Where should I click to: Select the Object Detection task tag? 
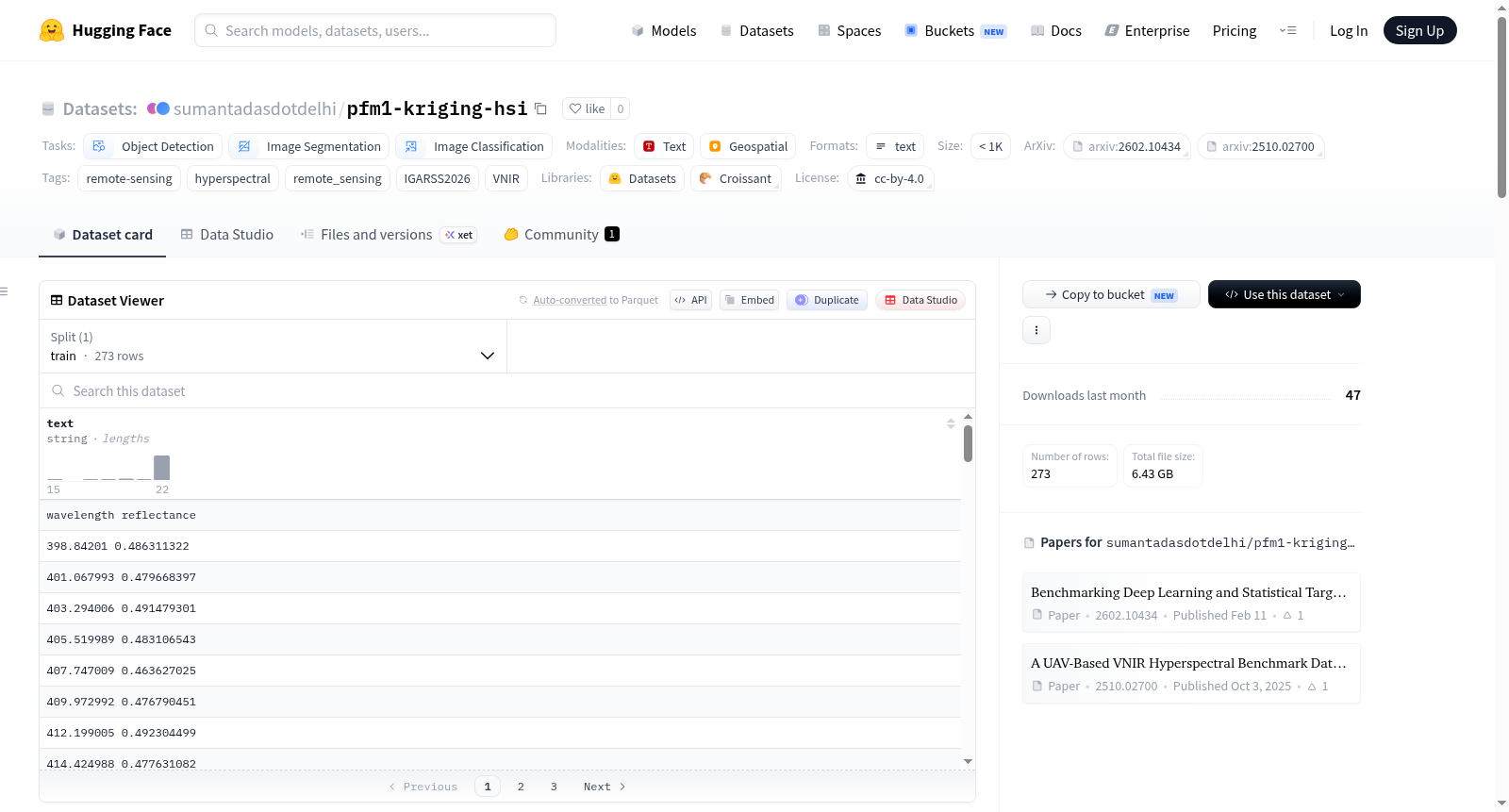pos(153,146)
